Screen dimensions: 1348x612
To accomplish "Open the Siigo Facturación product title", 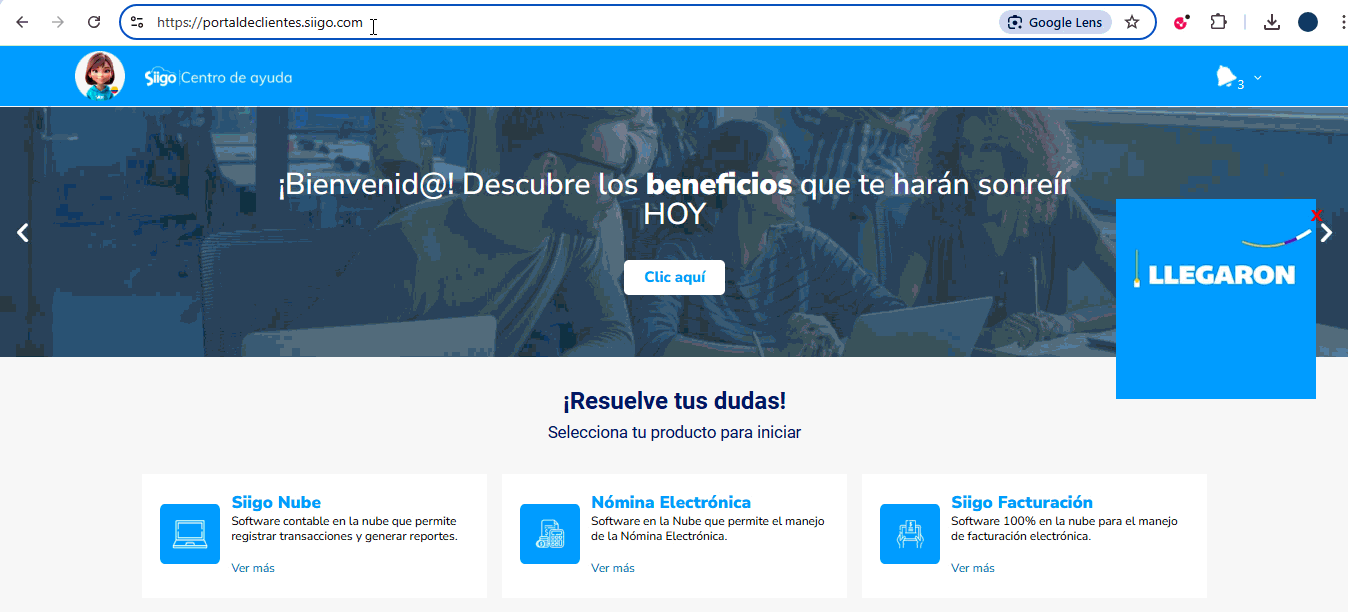I will coord(1022,502).
